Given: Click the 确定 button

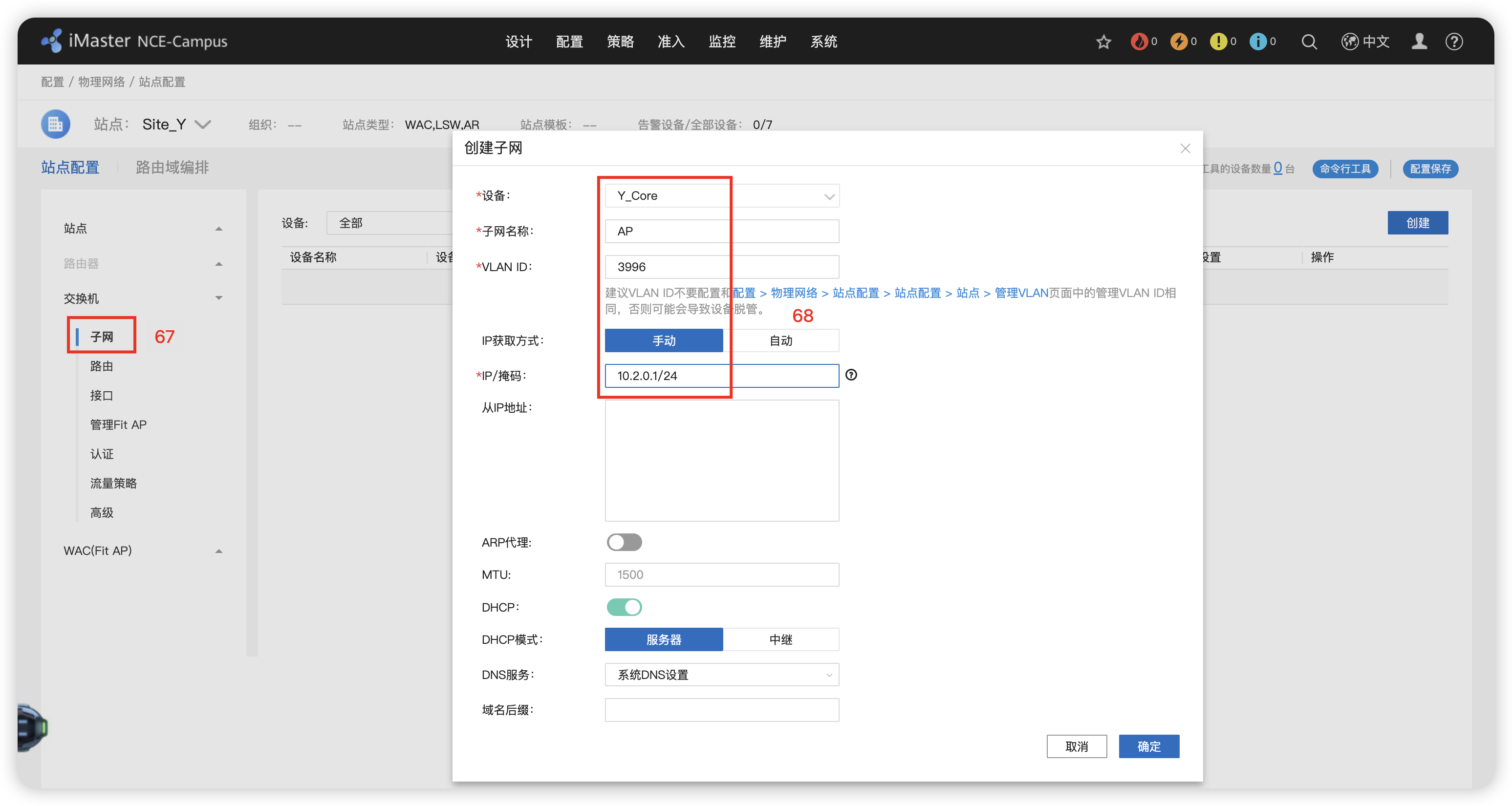Looking at the screenshot, I should 1149,746.
